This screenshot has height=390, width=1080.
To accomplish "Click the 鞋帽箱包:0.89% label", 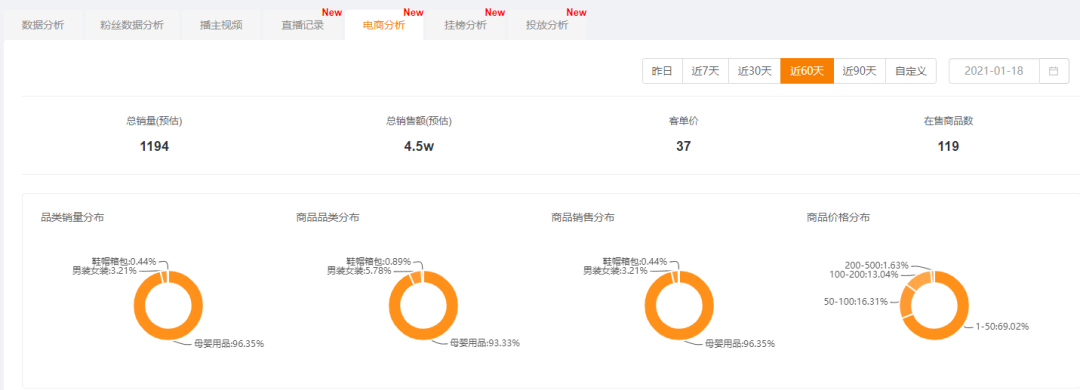I will tap(378, 262).
